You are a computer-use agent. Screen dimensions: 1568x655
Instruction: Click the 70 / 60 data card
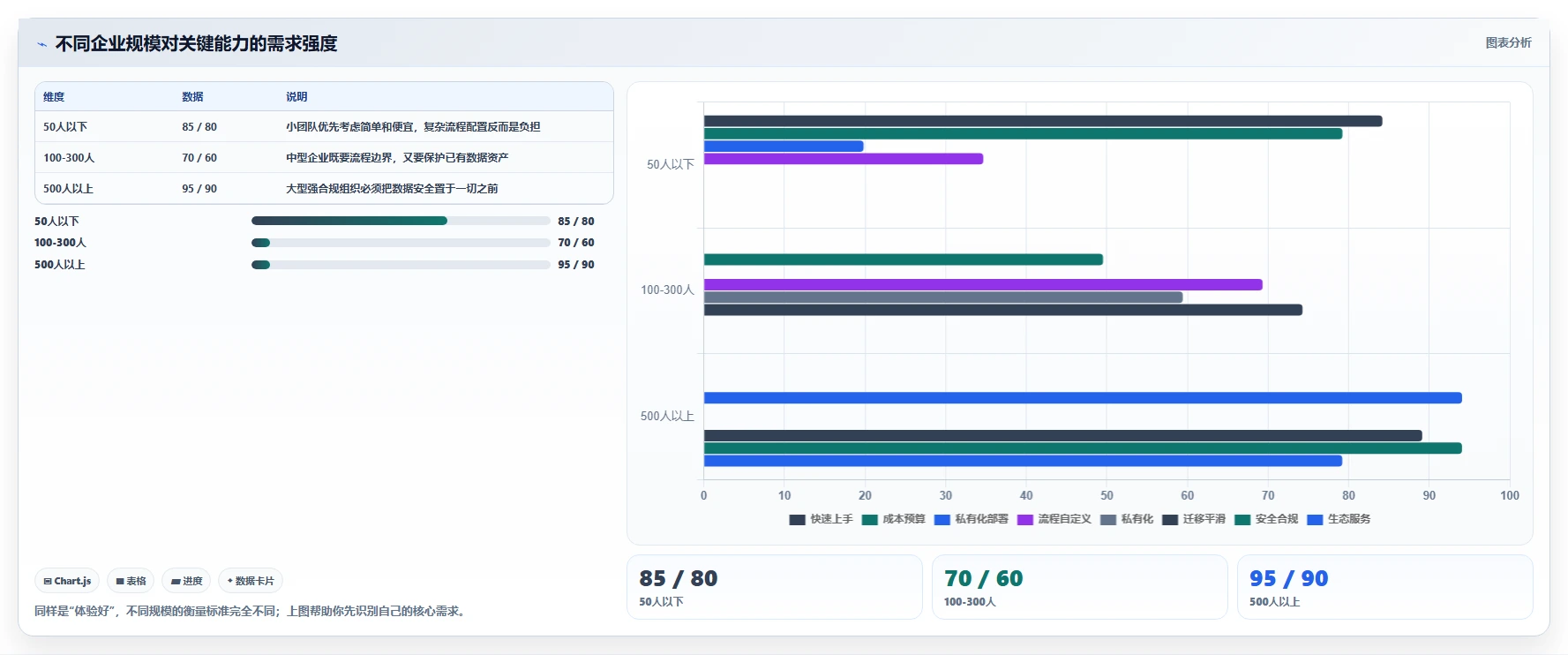pos(1079,587)
